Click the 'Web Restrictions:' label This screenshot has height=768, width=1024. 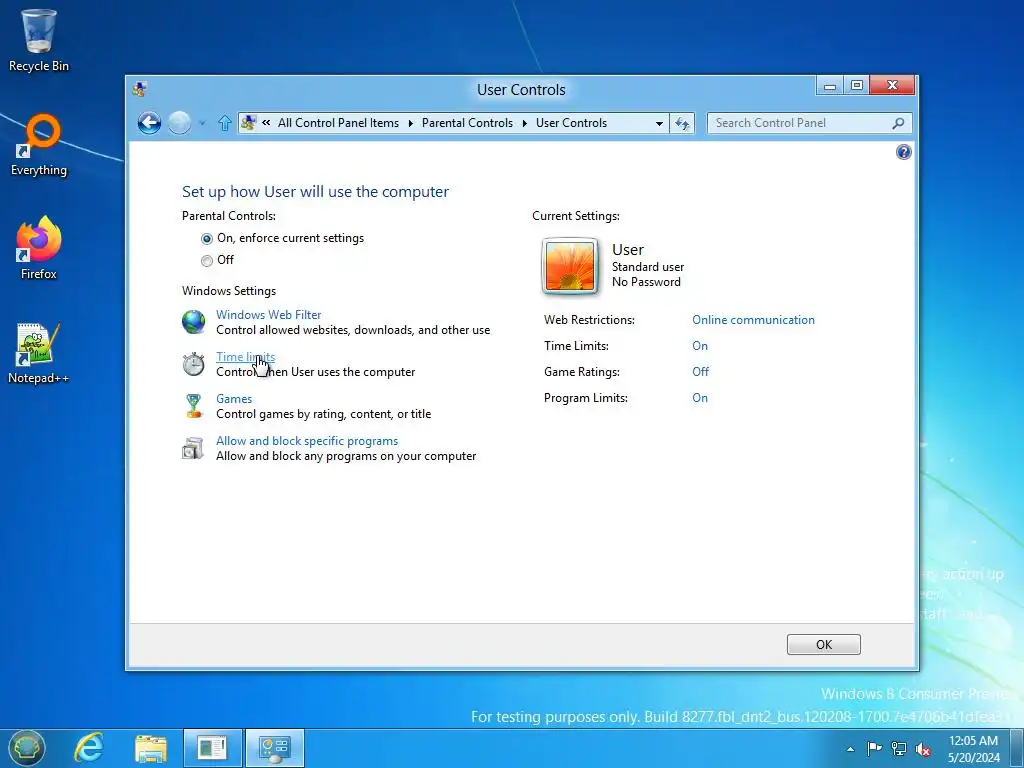tap(589, 320)
